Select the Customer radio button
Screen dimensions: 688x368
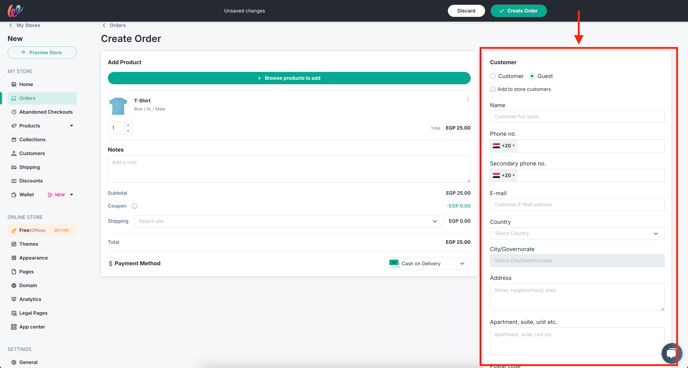tap(493, 76)
